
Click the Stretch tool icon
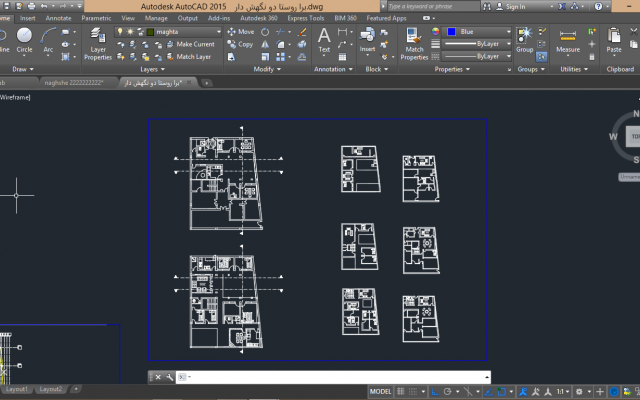point(231,57)
